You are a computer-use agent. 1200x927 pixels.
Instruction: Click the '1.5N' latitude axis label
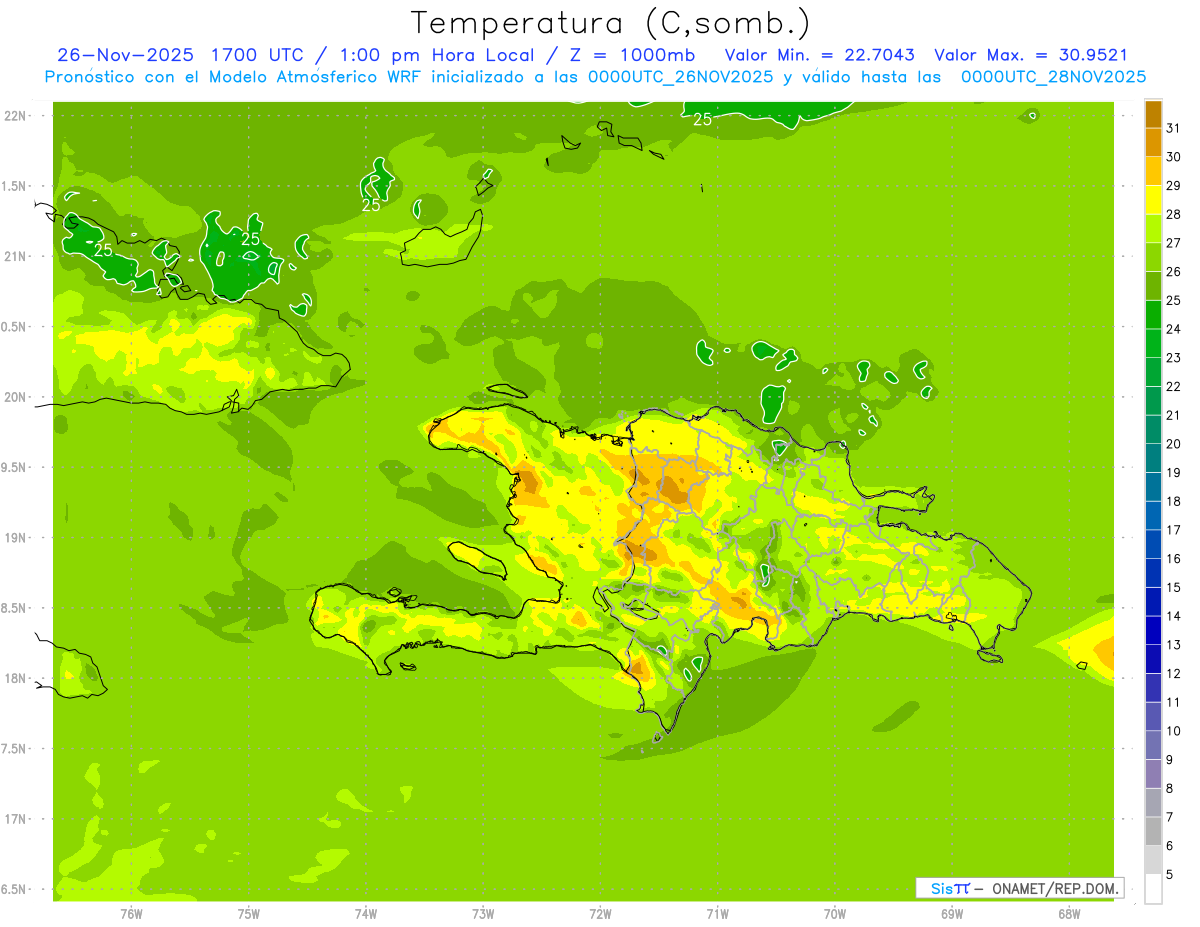tap(14, 186)
